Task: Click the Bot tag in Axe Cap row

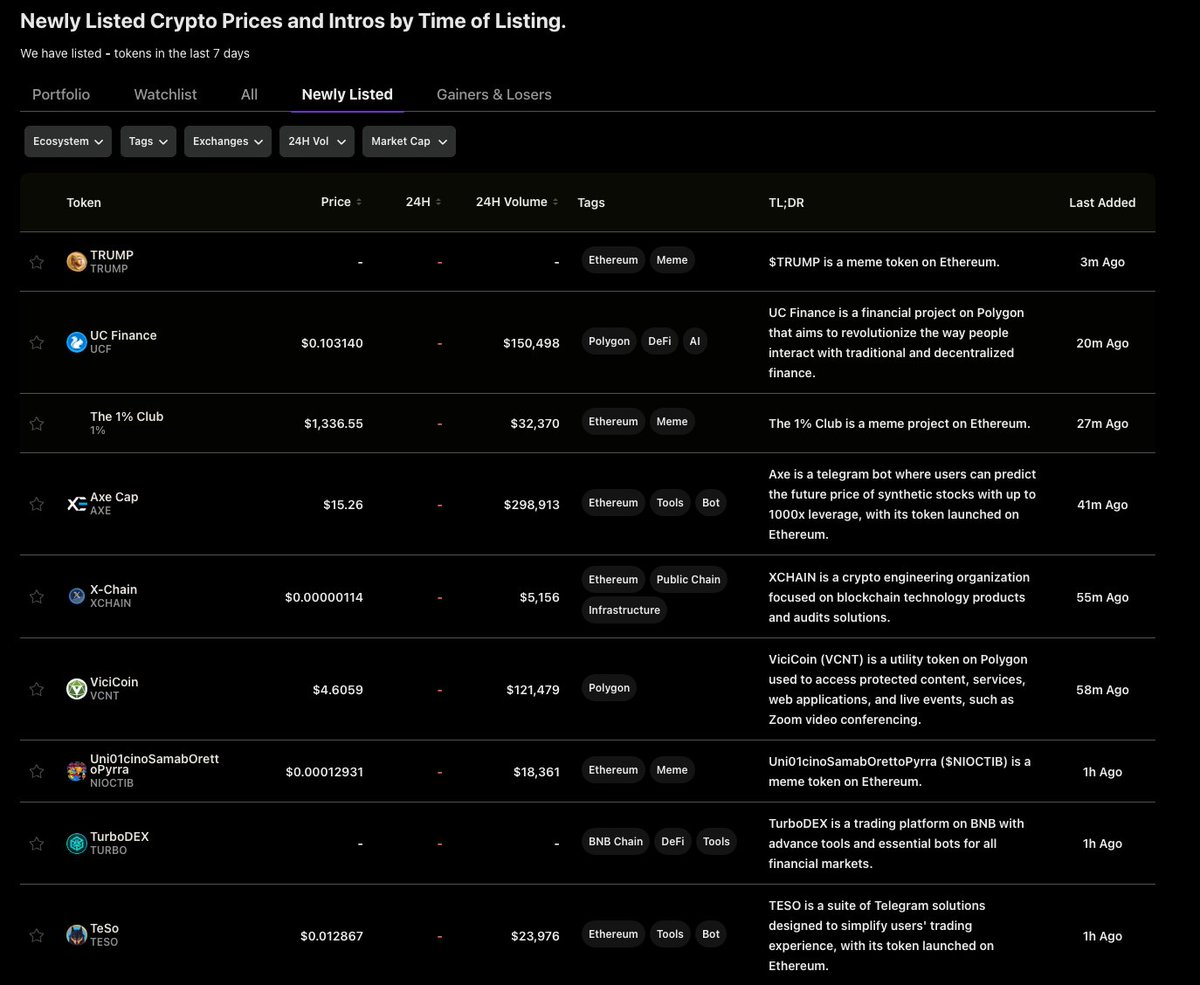Action: pos(711,502)
